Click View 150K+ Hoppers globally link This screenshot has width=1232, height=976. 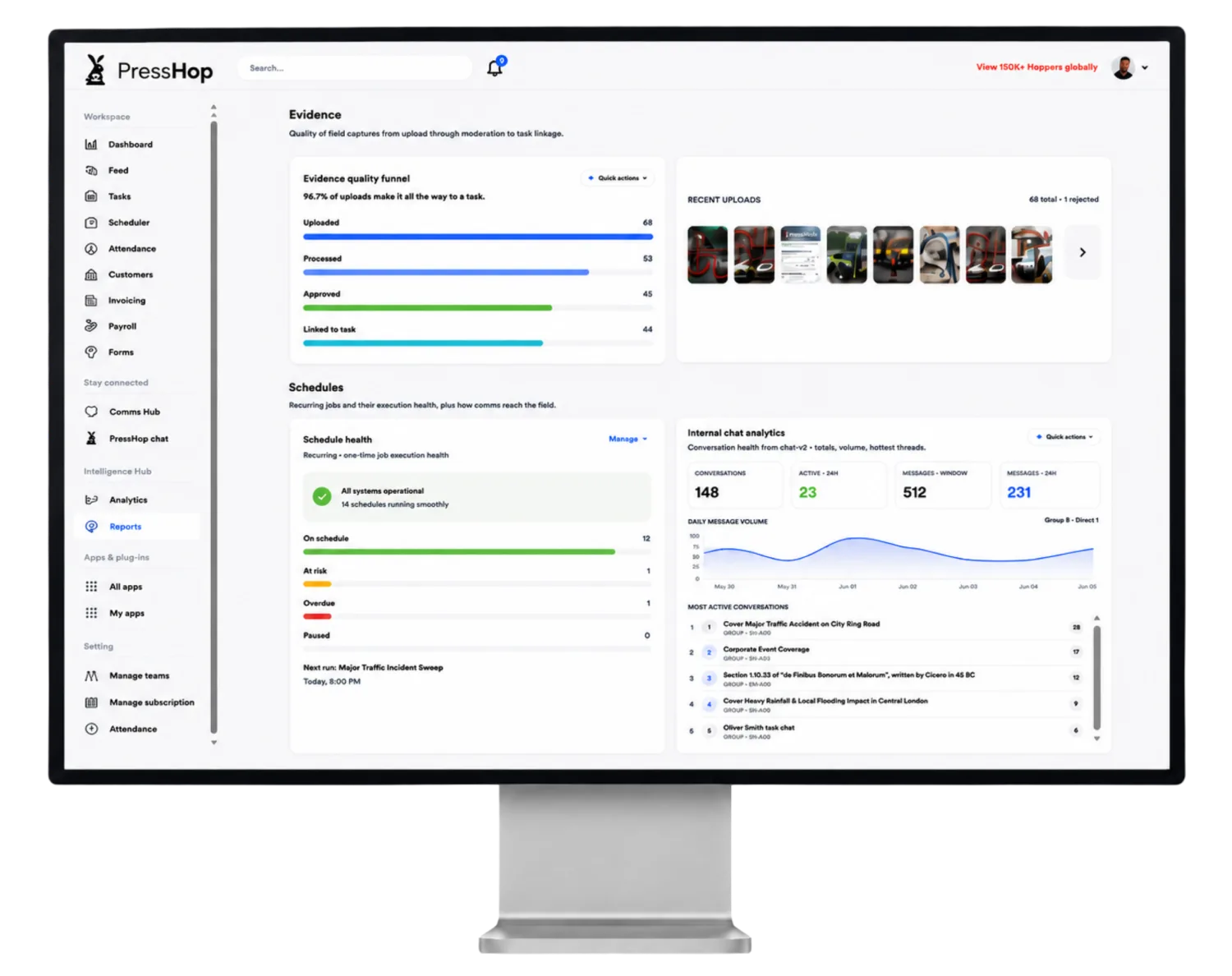point(1037,67)
